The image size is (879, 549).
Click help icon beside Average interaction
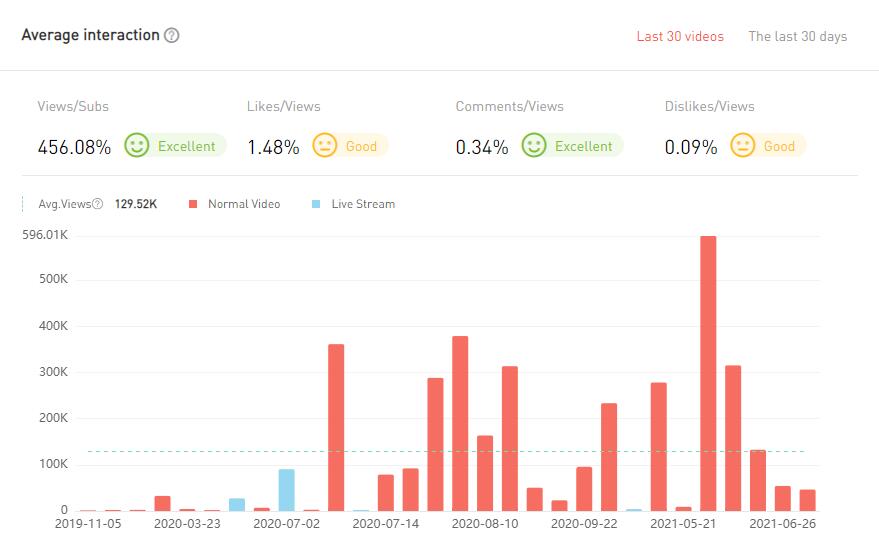[x=172, y=36]
